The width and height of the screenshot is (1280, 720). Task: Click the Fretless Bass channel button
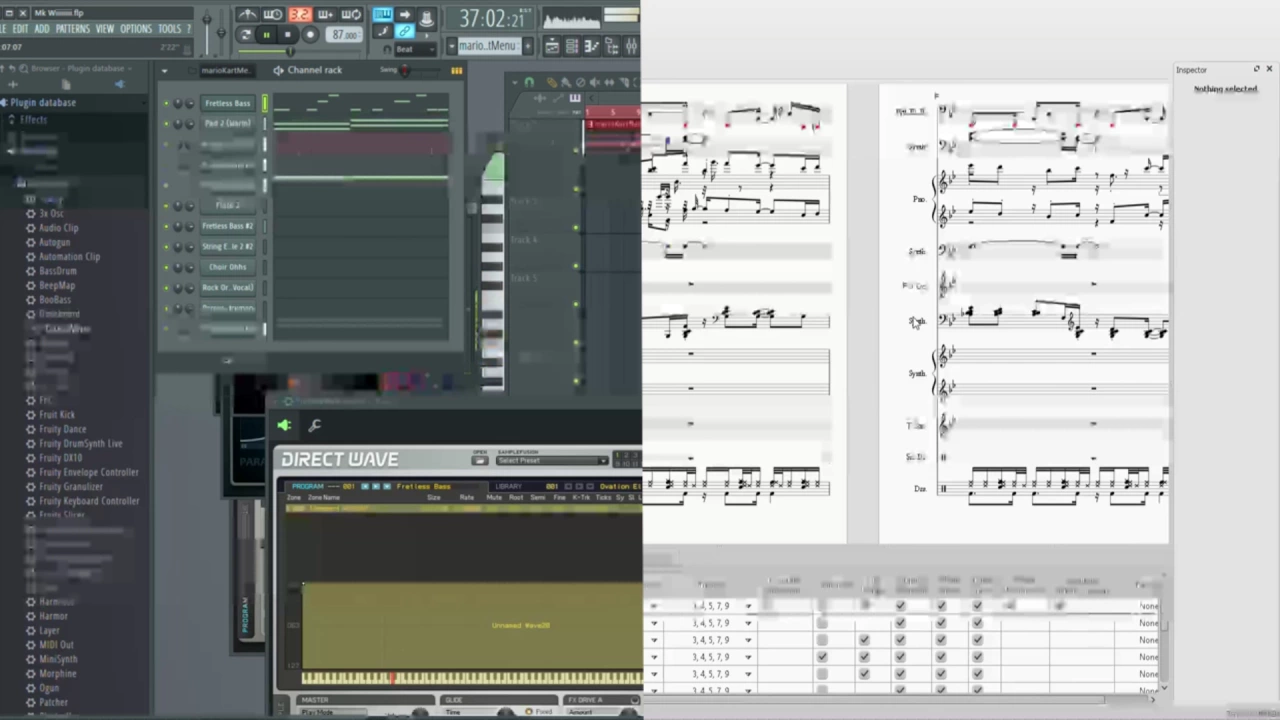[228, 103]
